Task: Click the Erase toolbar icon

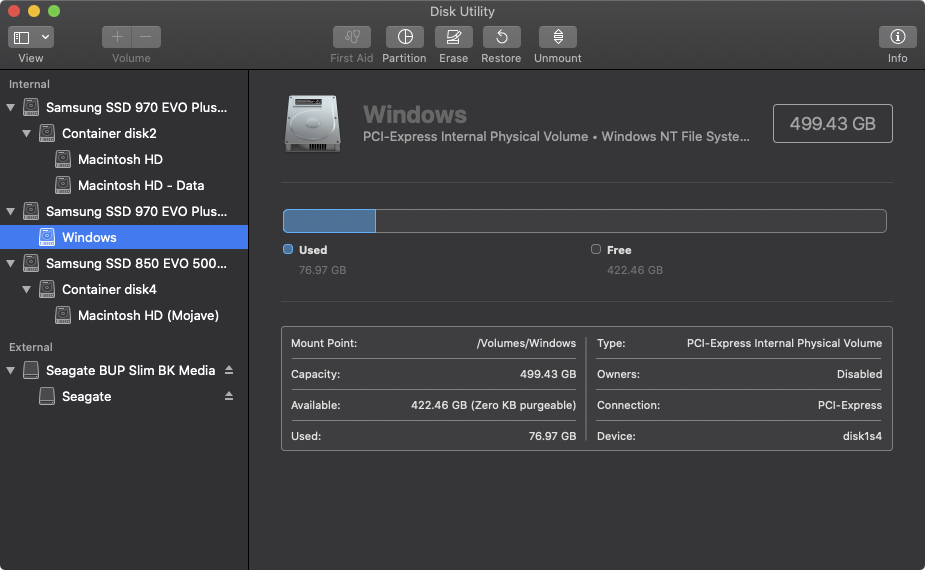Action: [453, 37]
